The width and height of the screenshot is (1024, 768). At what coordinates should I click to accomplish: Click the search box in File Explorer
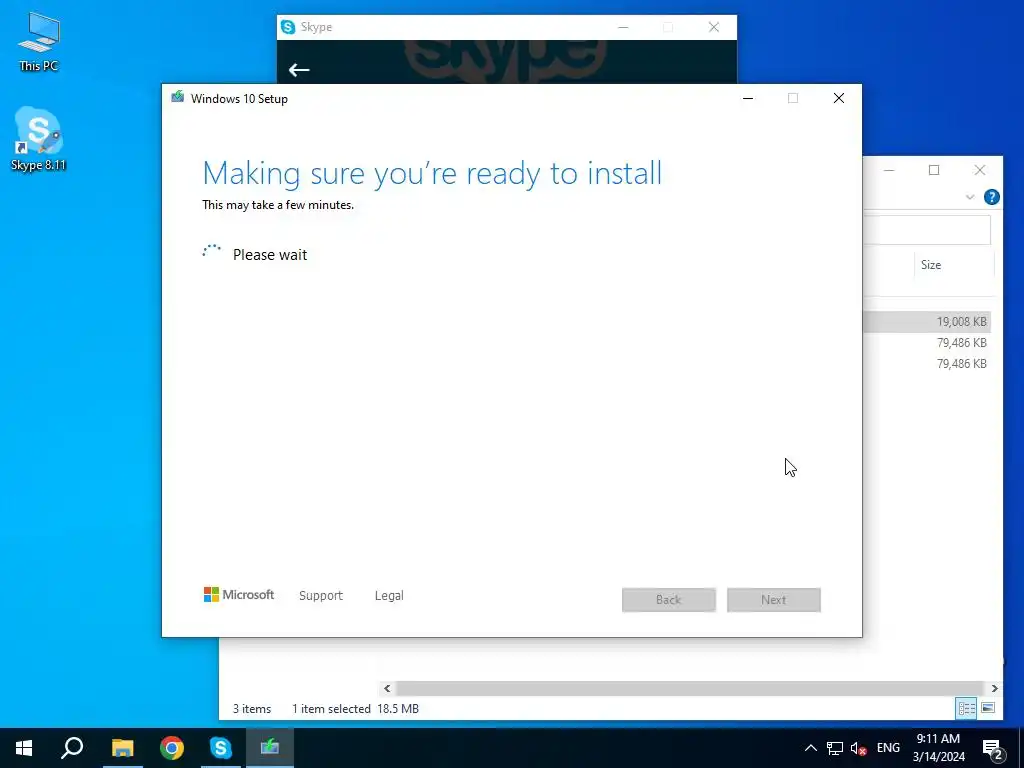pos(927,230)
